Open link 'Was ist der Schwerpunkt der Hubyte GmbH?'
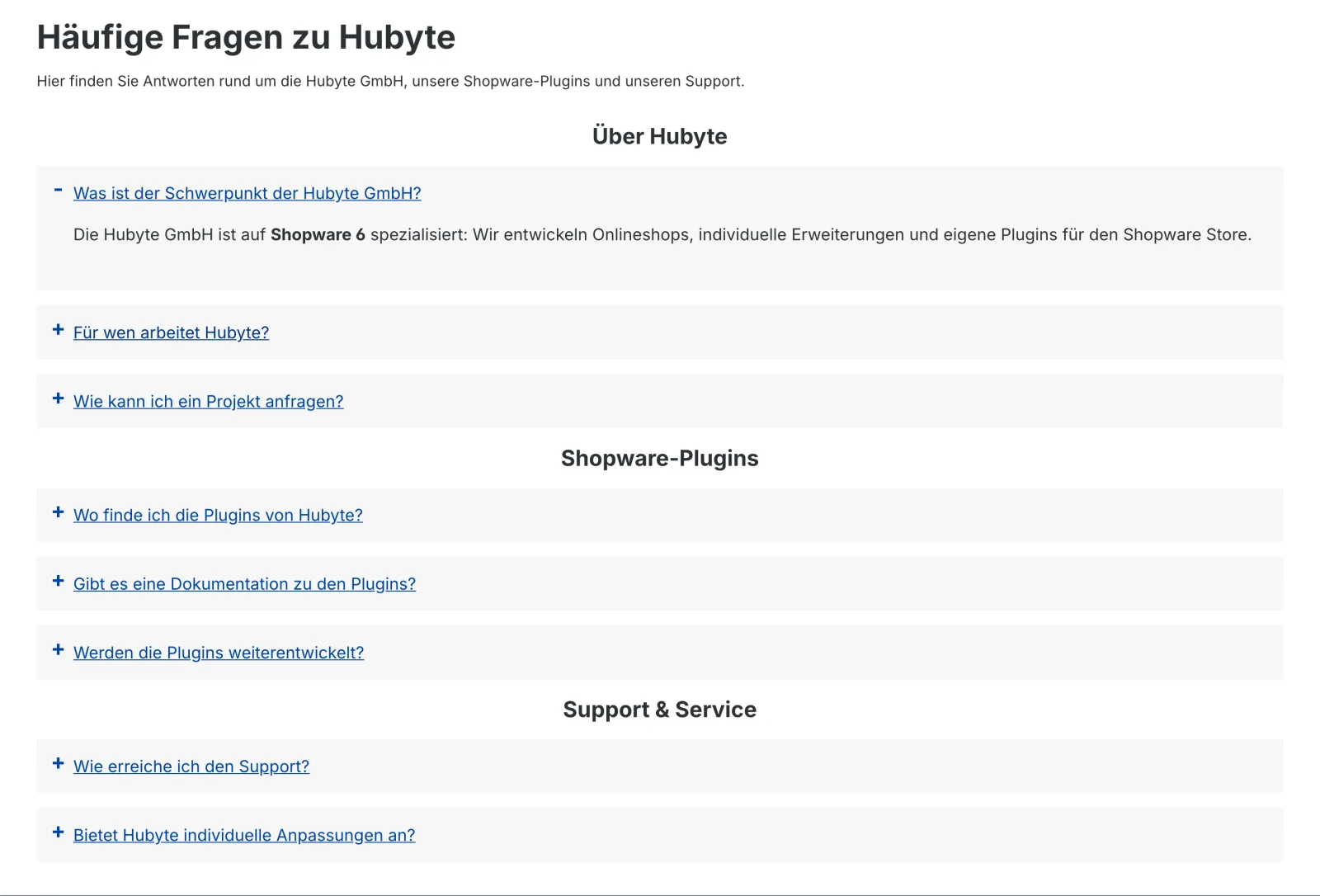 (247, 193)
